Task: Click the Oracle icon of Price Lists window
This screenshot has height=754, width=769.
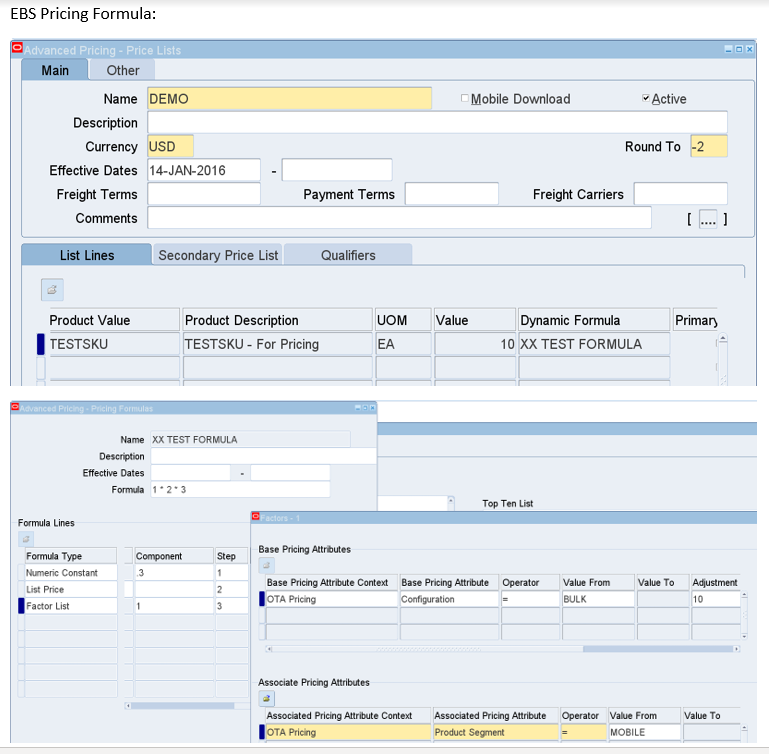Action: tap(17, 48)
